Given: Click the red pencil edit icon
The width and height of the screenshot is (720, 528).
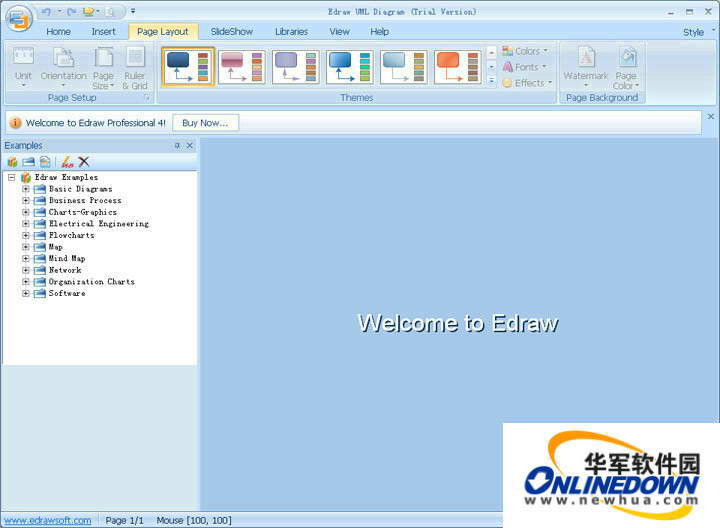Looking at the screenshot, I should (68, 162).
